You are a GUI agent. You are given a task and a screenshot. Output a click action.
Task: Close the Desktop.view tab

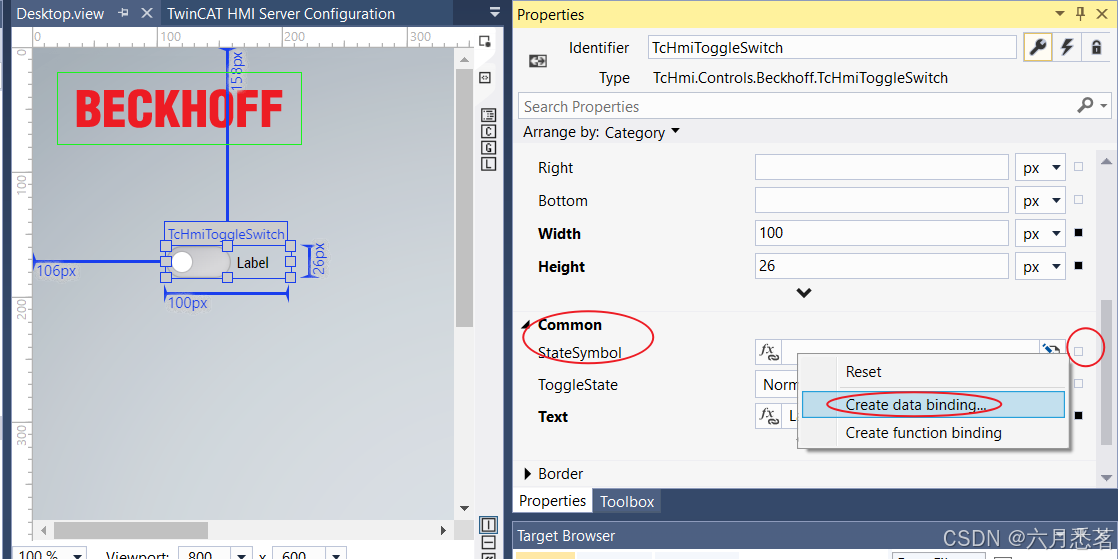point(146,13)
